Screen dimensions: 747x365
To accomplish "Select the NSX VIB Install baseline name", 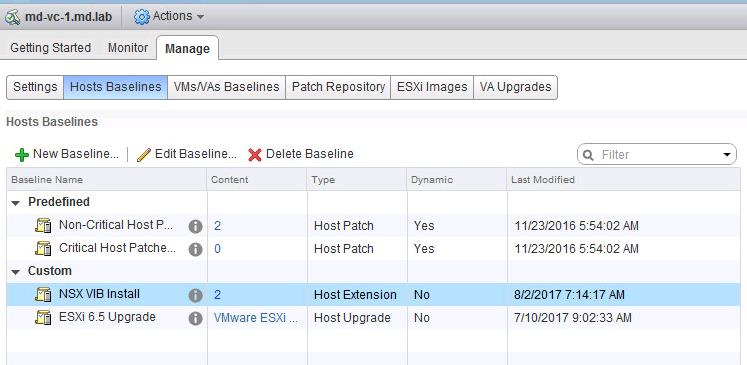I will [x=99, y=294].
